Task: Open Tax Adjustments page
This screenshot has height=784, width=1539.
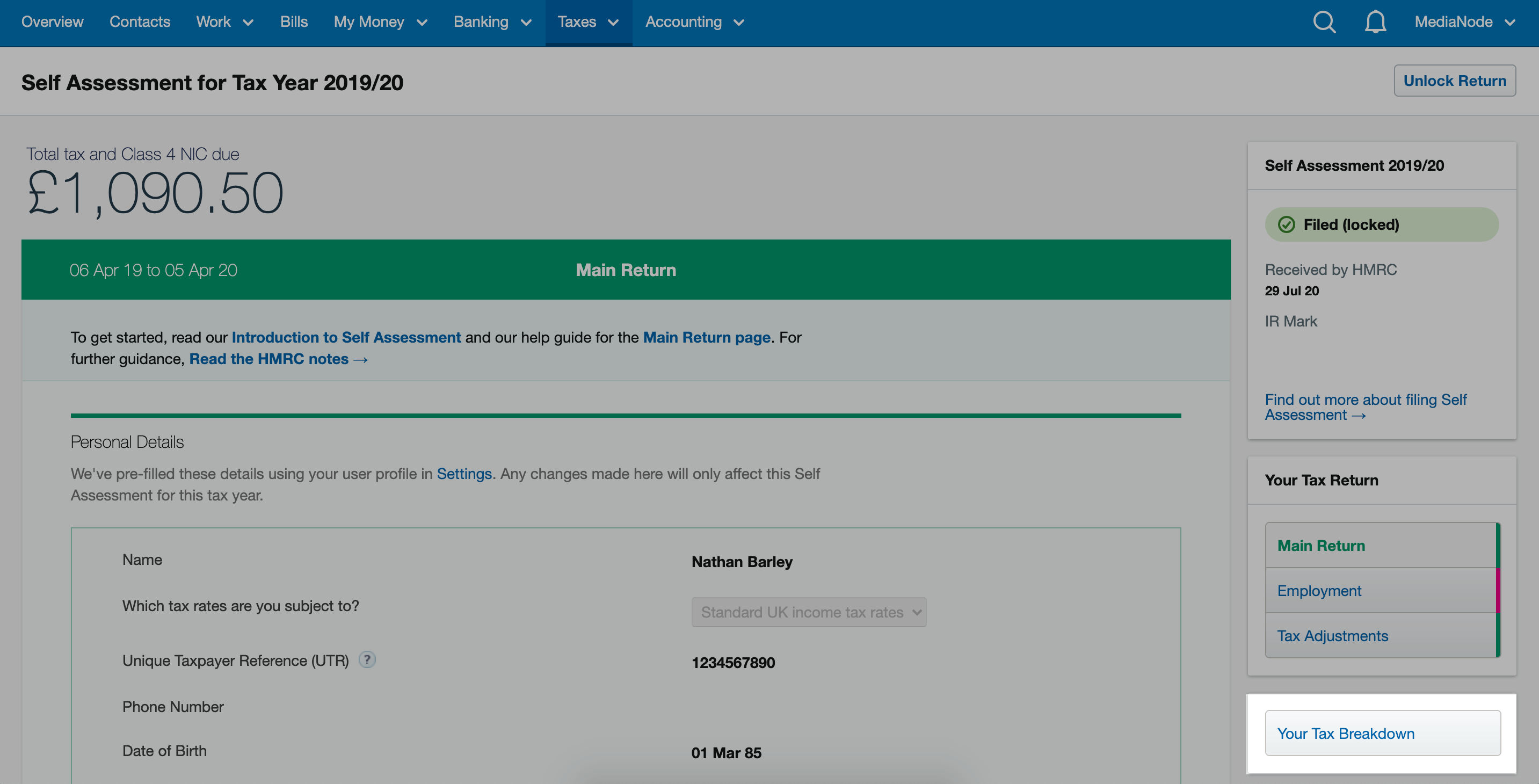Action: tap(1333, 636)
